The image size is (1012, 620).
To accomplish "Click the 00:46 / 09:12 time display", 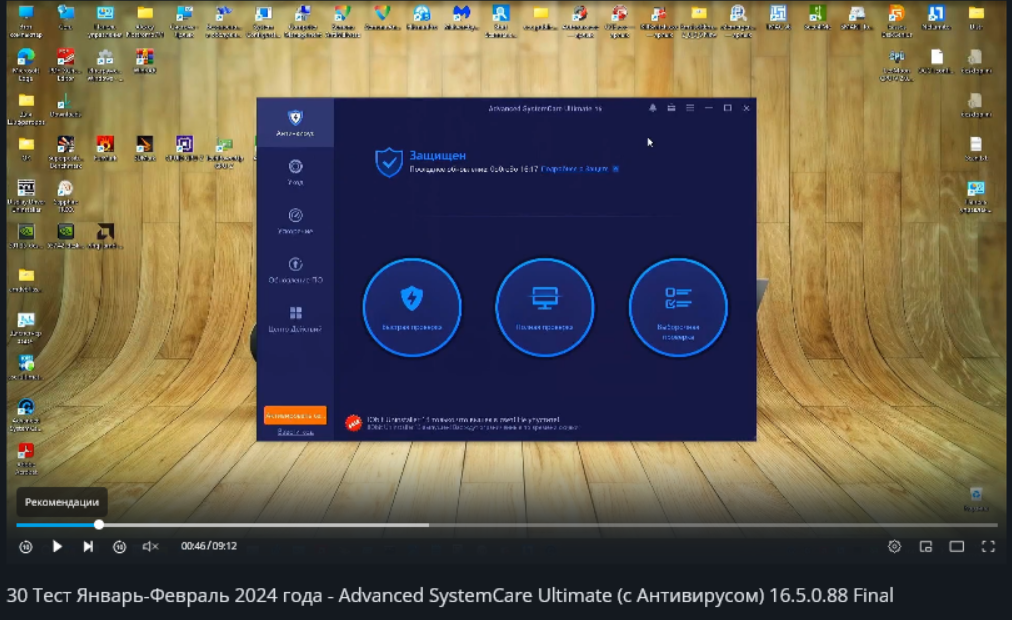I will pos(208,546).
